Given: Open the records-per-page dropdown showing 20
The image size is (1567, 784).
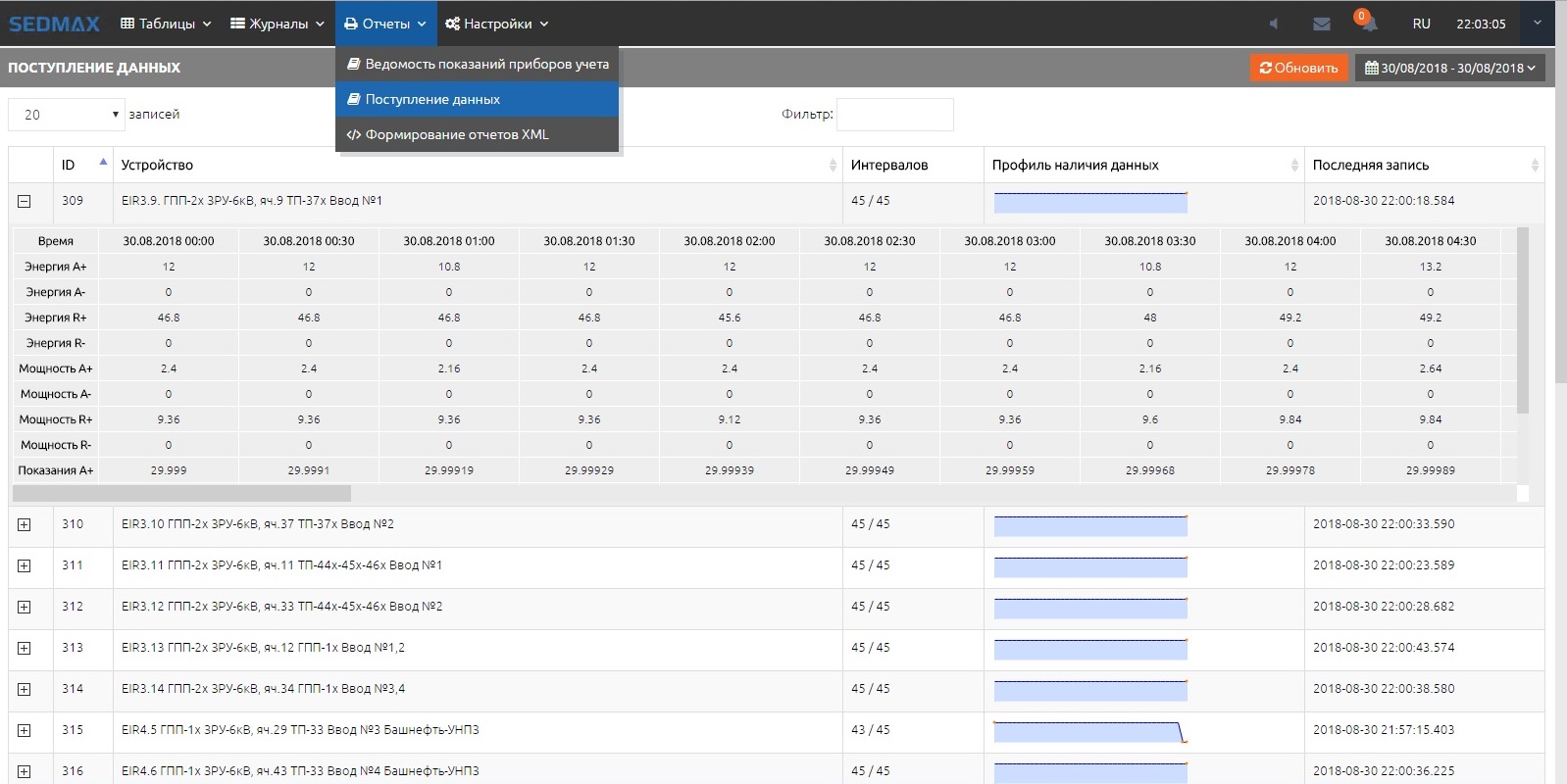Looking at the screenshot, I should point(67,115).
